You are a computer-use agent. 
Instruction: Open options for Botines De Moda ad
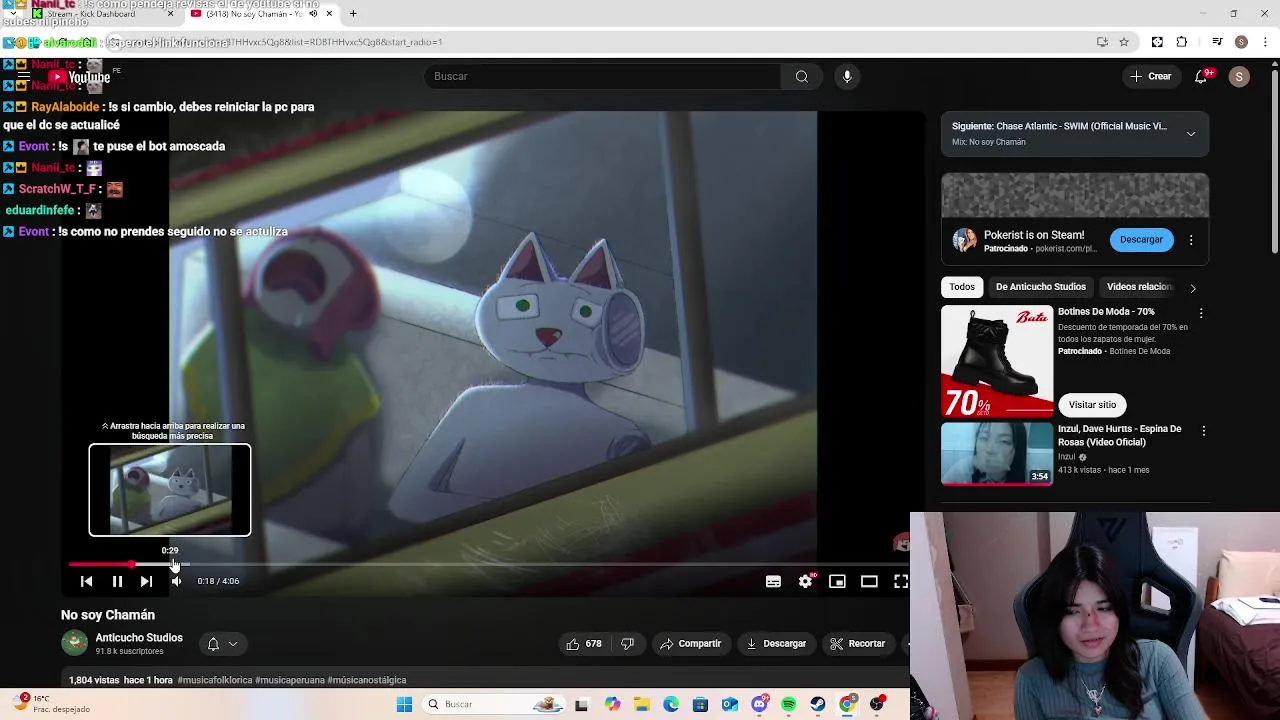click(1201, 313)
